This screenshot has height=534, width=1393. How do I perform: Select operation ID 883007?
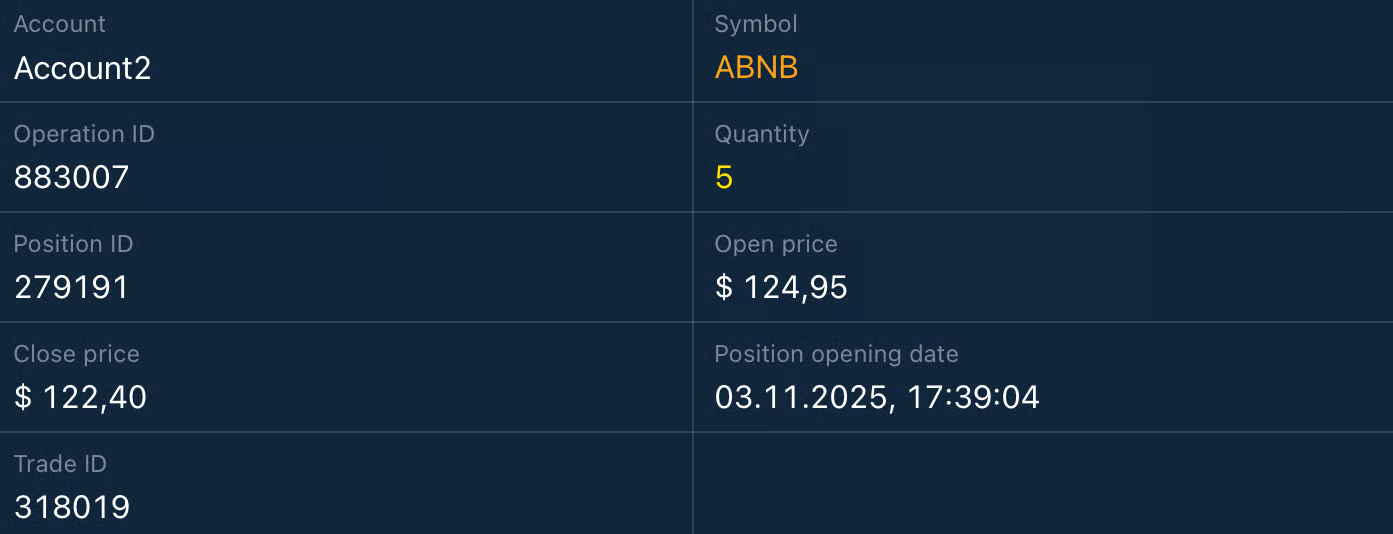[x=72, y=178]
